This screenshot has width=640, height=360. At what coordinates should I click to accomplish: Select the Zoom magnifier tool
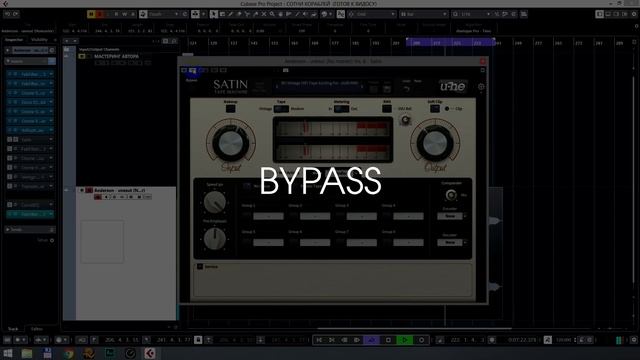pyautogui.click(x=272, y=14)
